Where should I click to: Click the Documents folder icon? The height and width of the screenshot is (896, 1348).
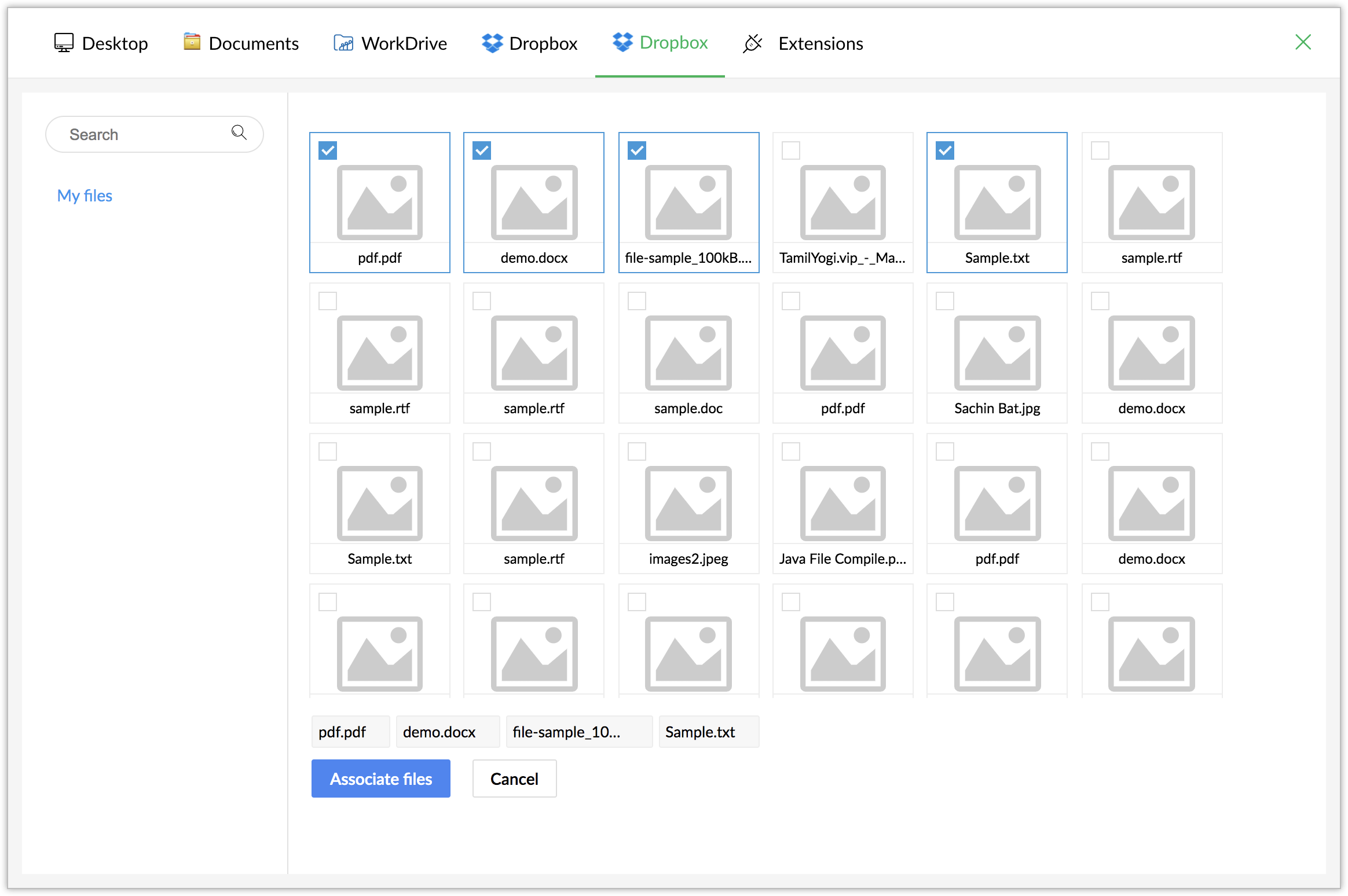pos(192,42)
